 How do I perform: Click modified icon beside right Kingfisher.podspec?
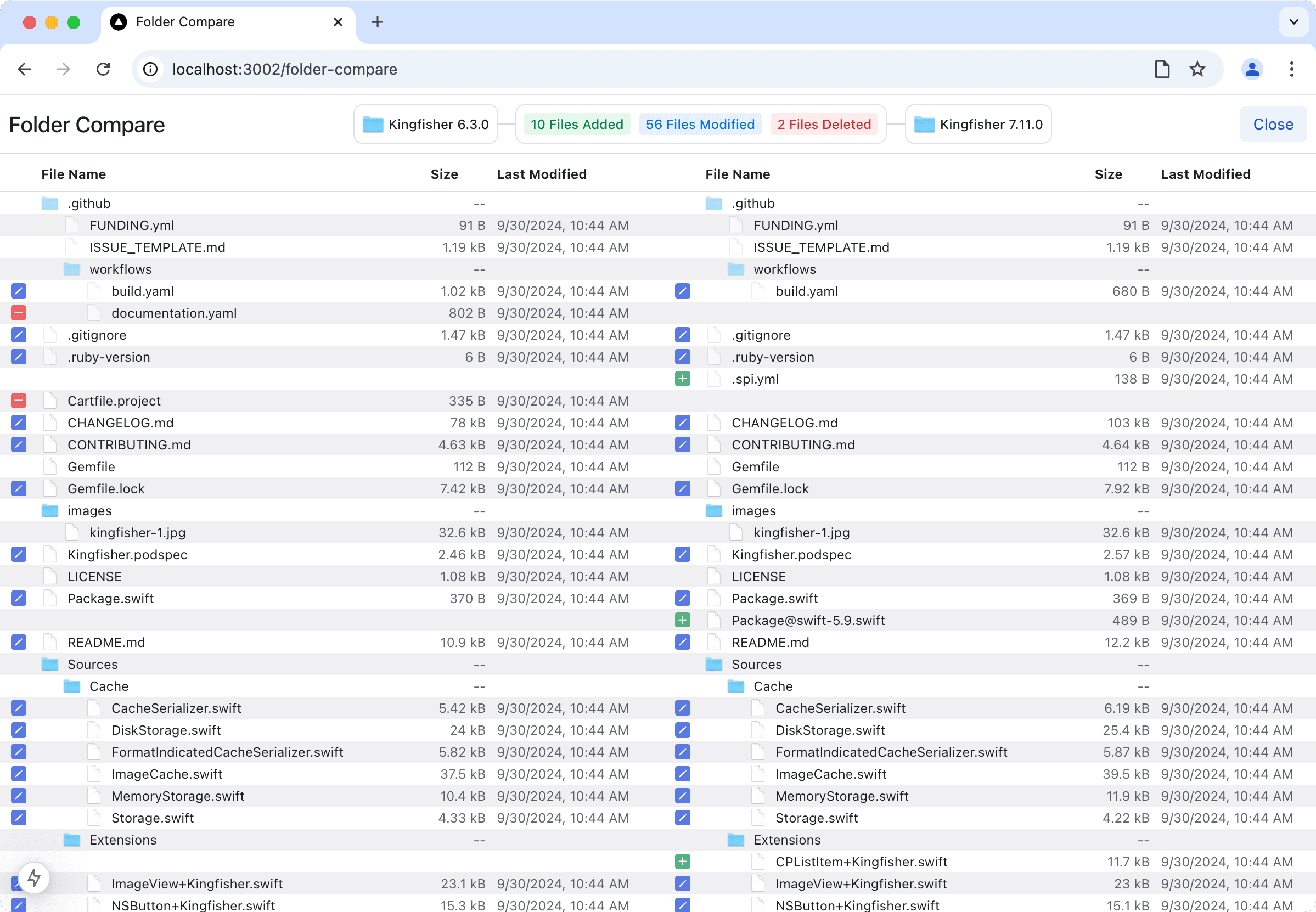682,554
